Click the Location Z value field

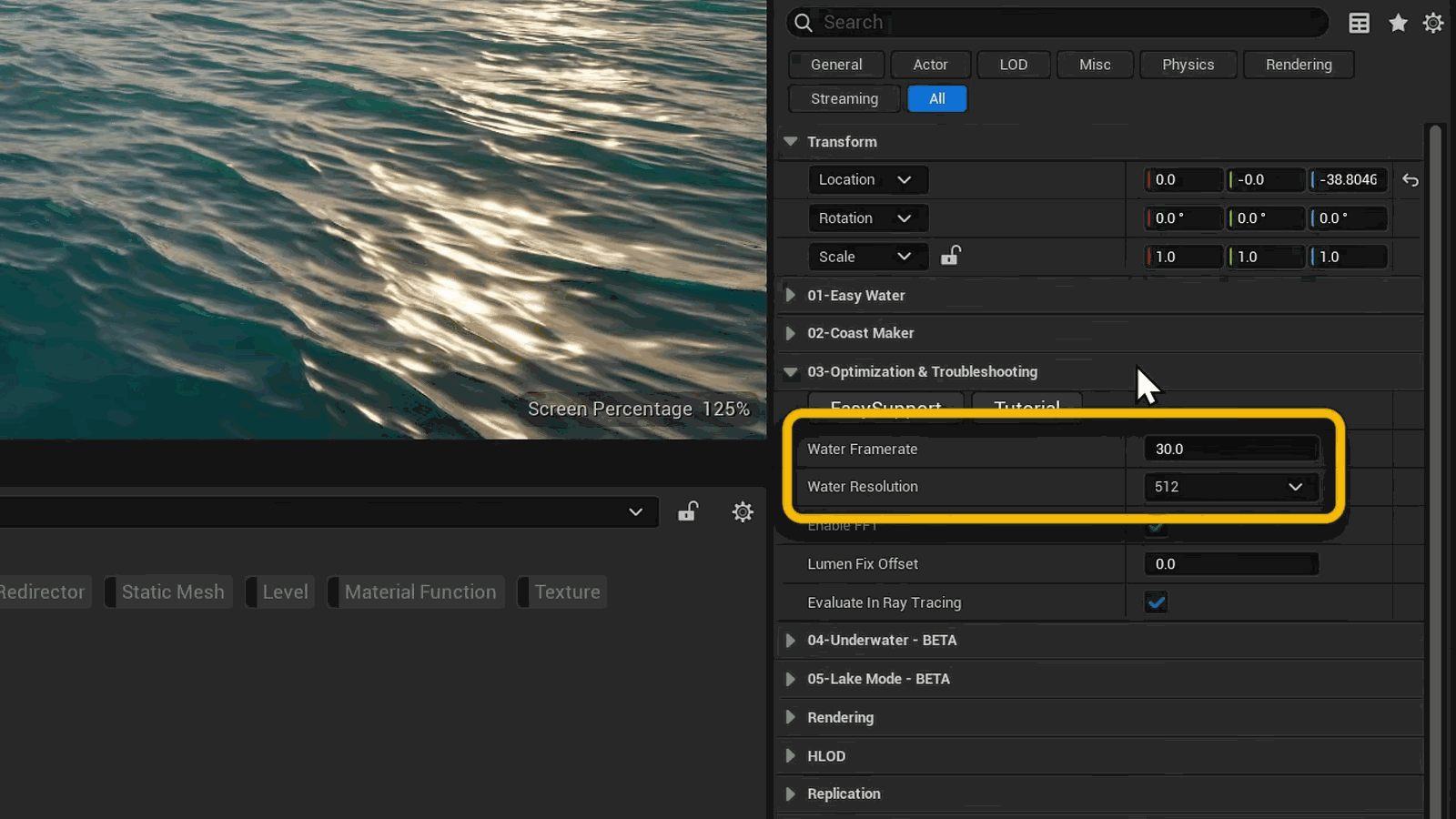[x=1349, y=179]
